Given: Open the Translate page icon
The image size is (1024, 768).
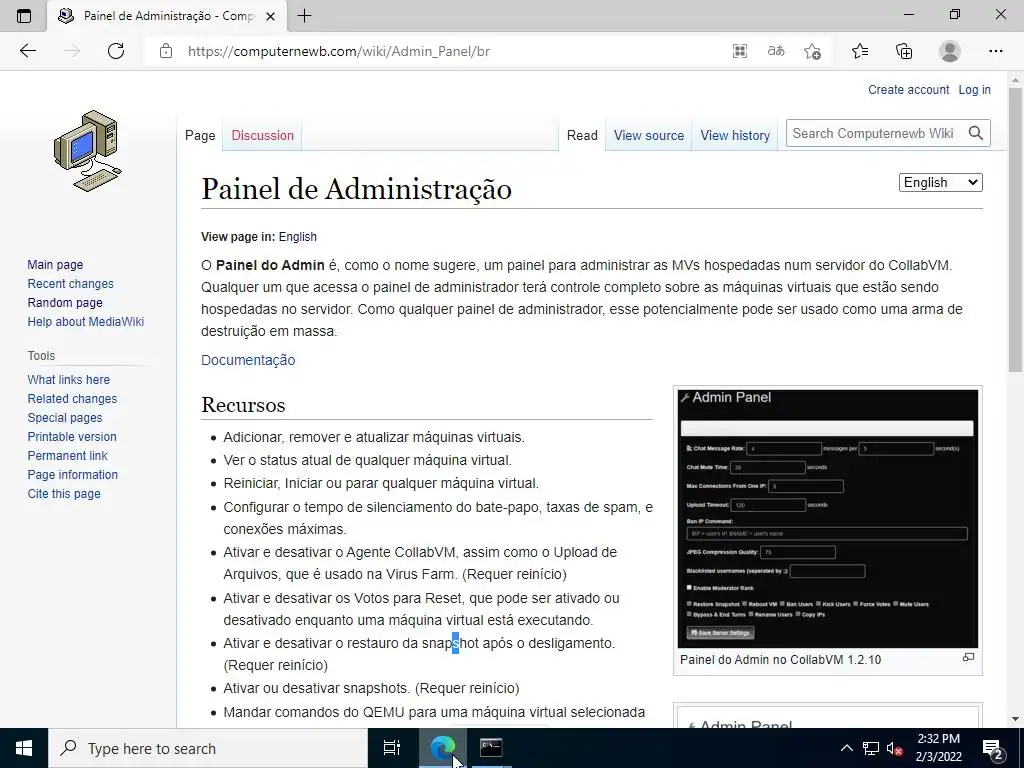Looking at the screenshot, I should (776, 51).
